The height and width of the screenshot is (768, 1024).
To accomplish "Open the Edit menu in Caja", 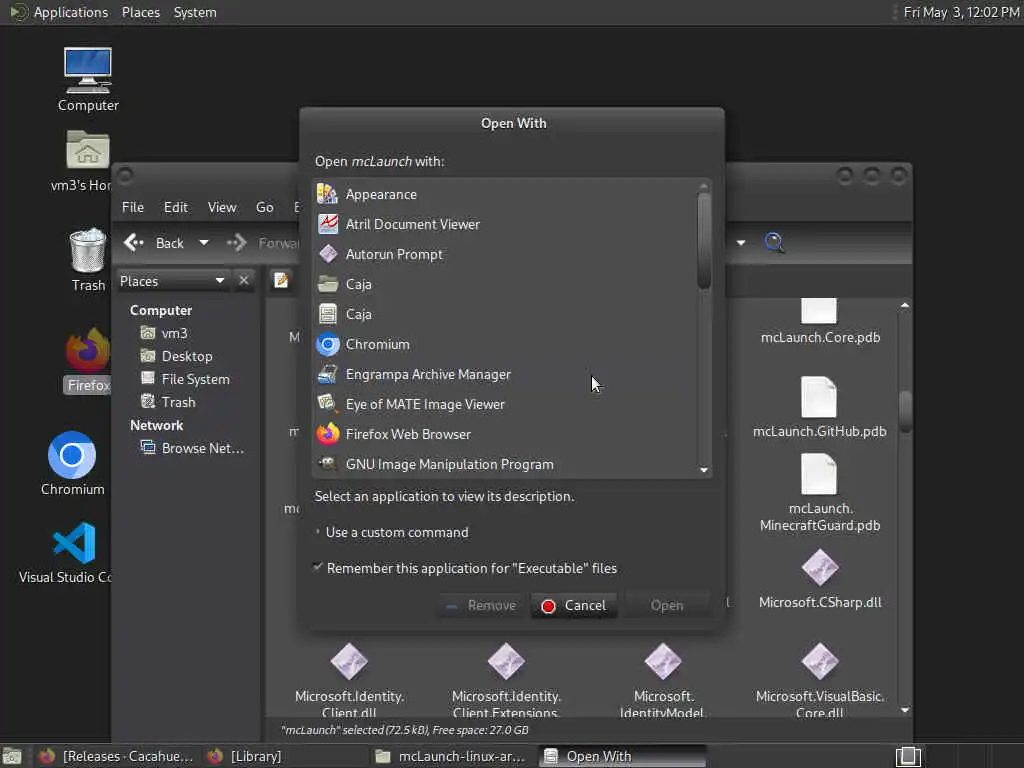I will tap(176, 207).
